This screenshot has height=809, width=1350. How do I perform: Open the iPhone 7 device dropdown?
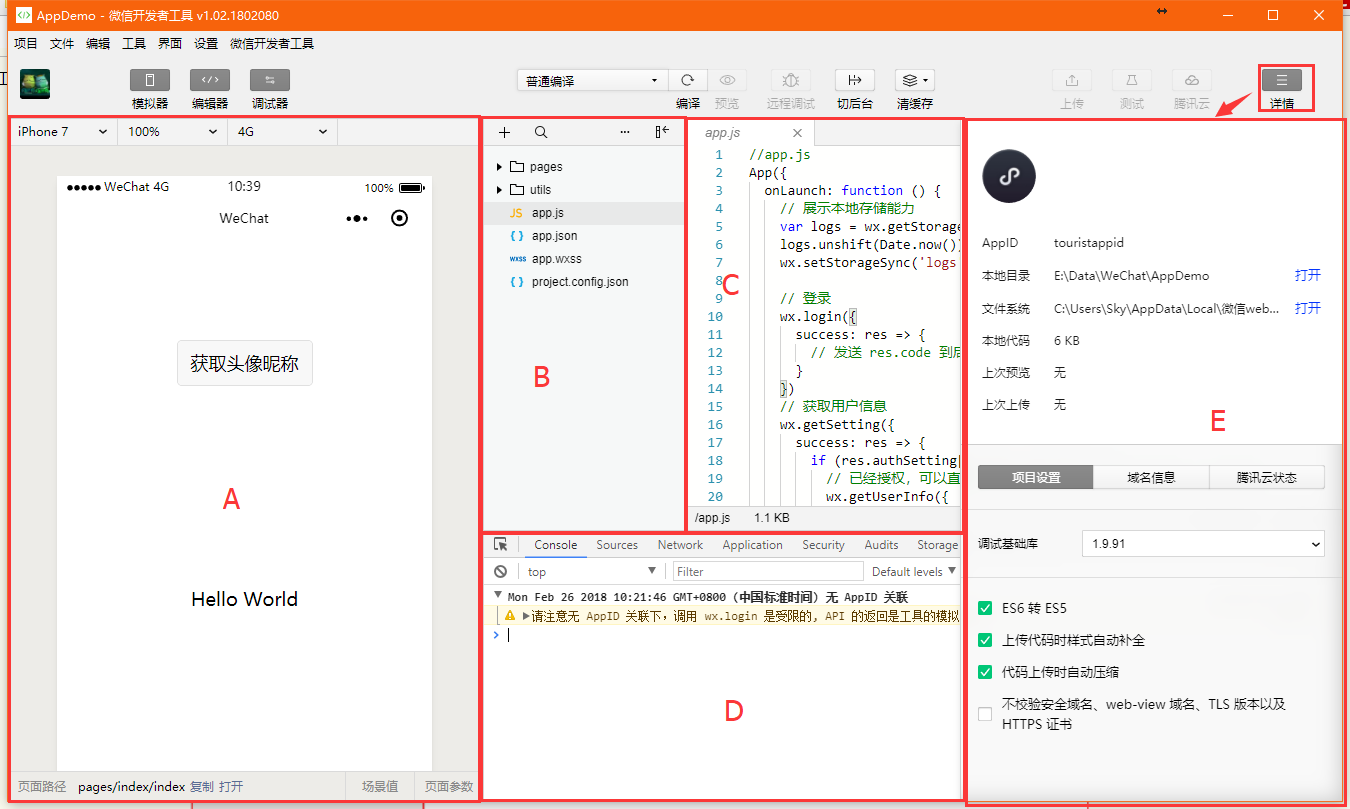pos(62,132)
